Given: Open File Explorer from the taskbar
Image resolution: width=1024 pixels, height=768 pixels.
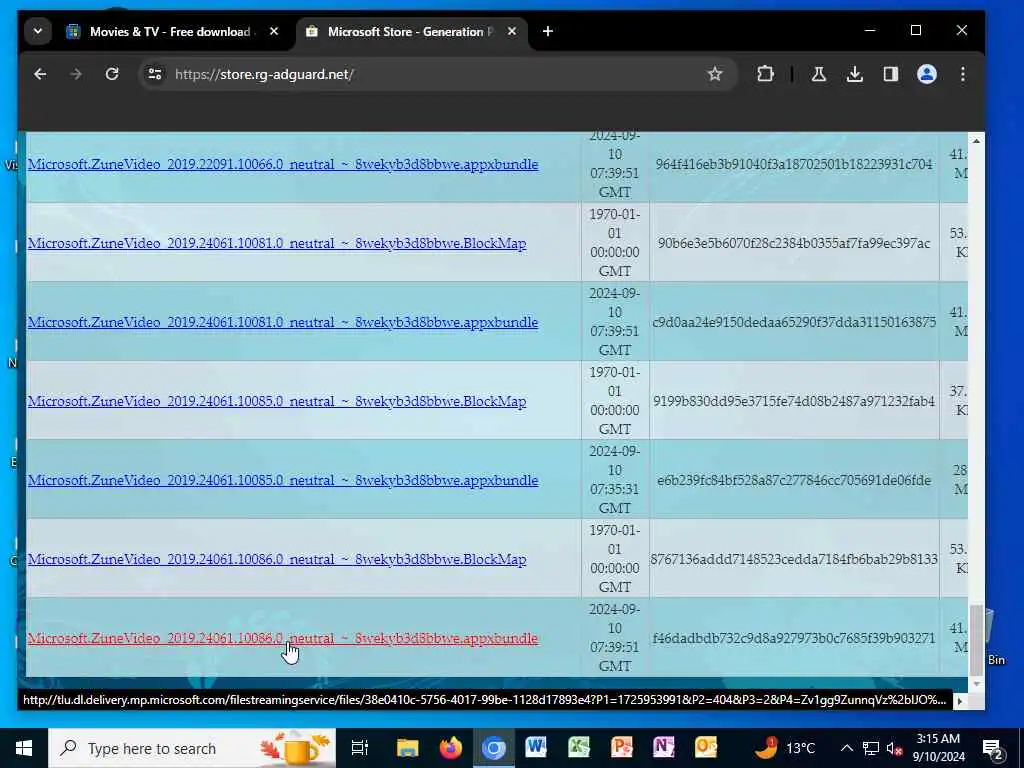Looking at the screenshot, I should click(x=407, y=748).
